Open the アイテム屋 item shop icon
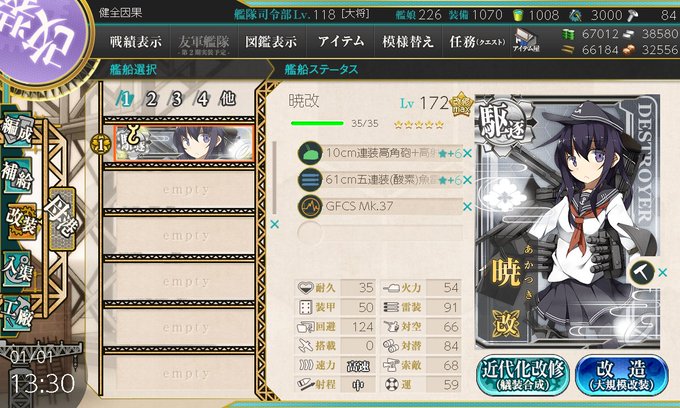The image size is (680, 408). (526, 41)
